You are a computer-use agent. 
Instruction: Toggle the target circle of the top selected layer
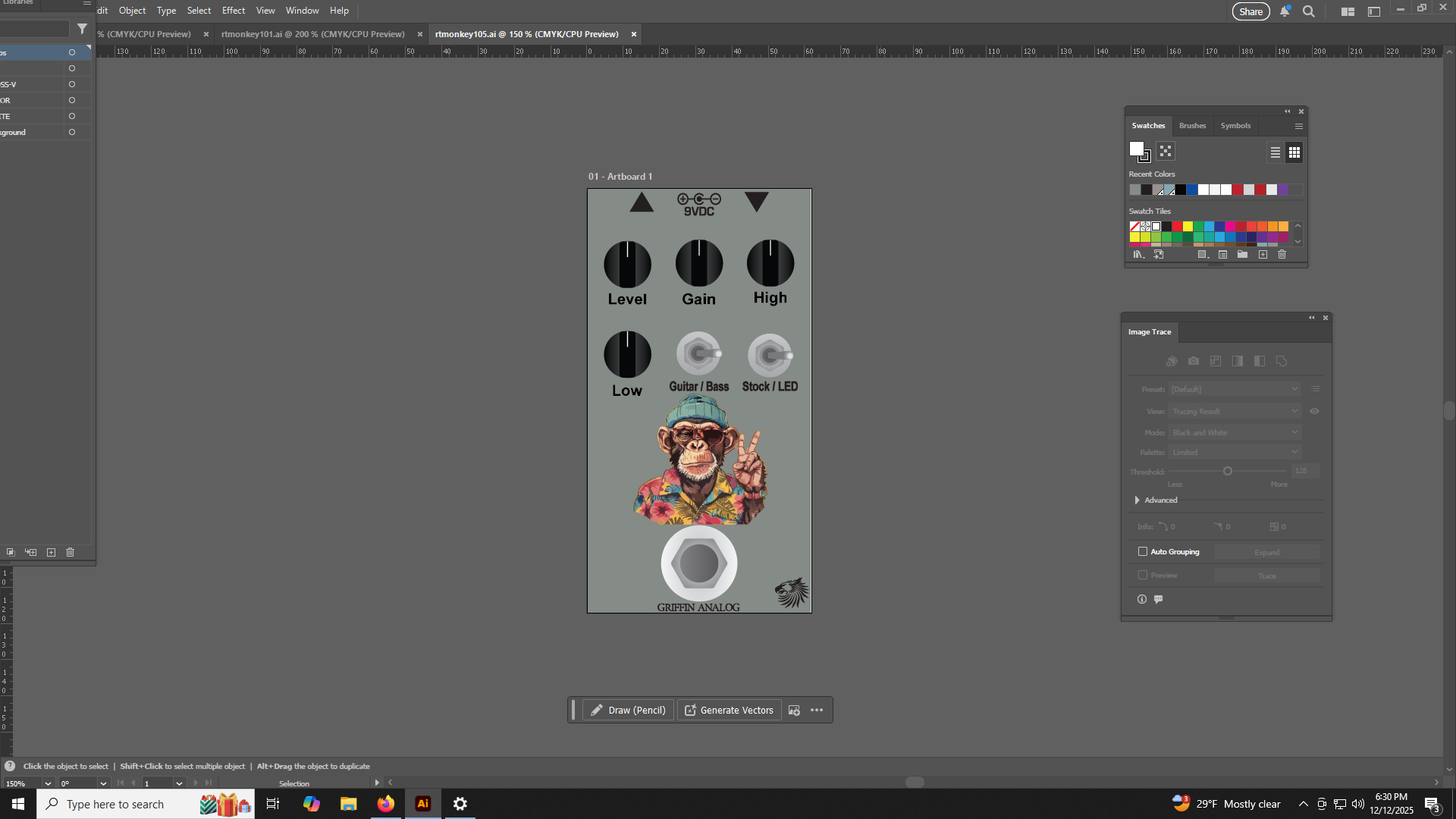click(72, 52)
